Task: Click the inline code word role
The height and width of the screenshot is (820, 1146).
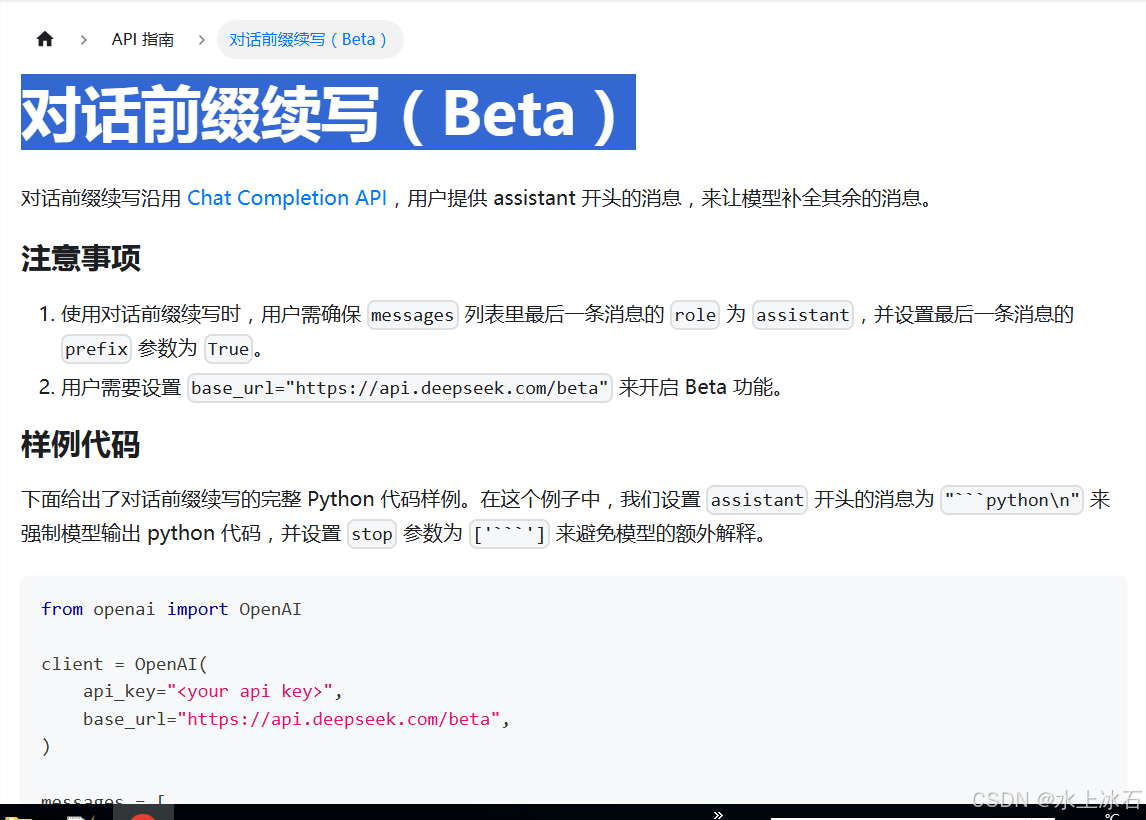Action: click(695, 315)
